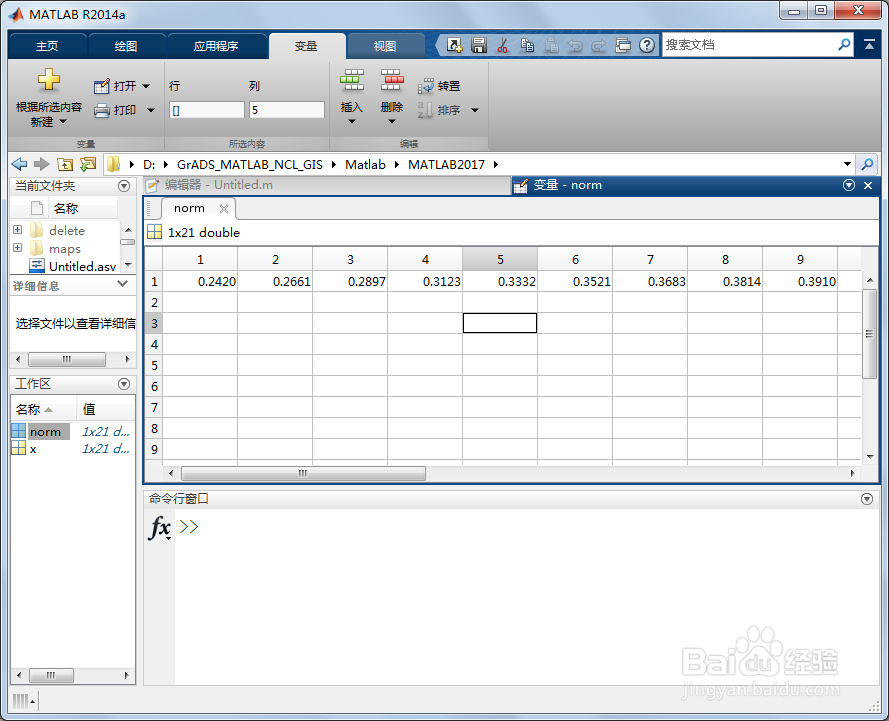The height and width of the screenshot is (721, 889).
Task: Click cell containing 0.3910
Action: point(800,281)
